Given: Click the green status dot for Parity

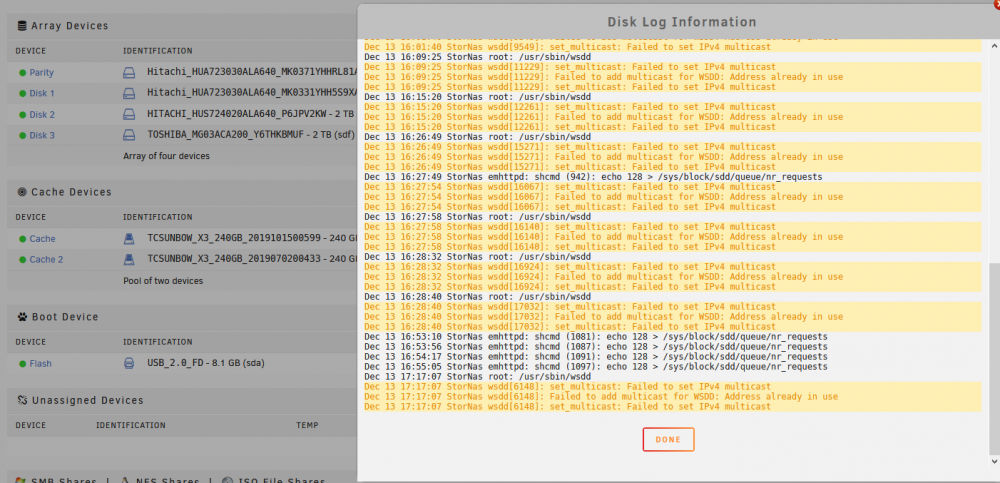Looking at the screenshot, I should click(23, 73).
